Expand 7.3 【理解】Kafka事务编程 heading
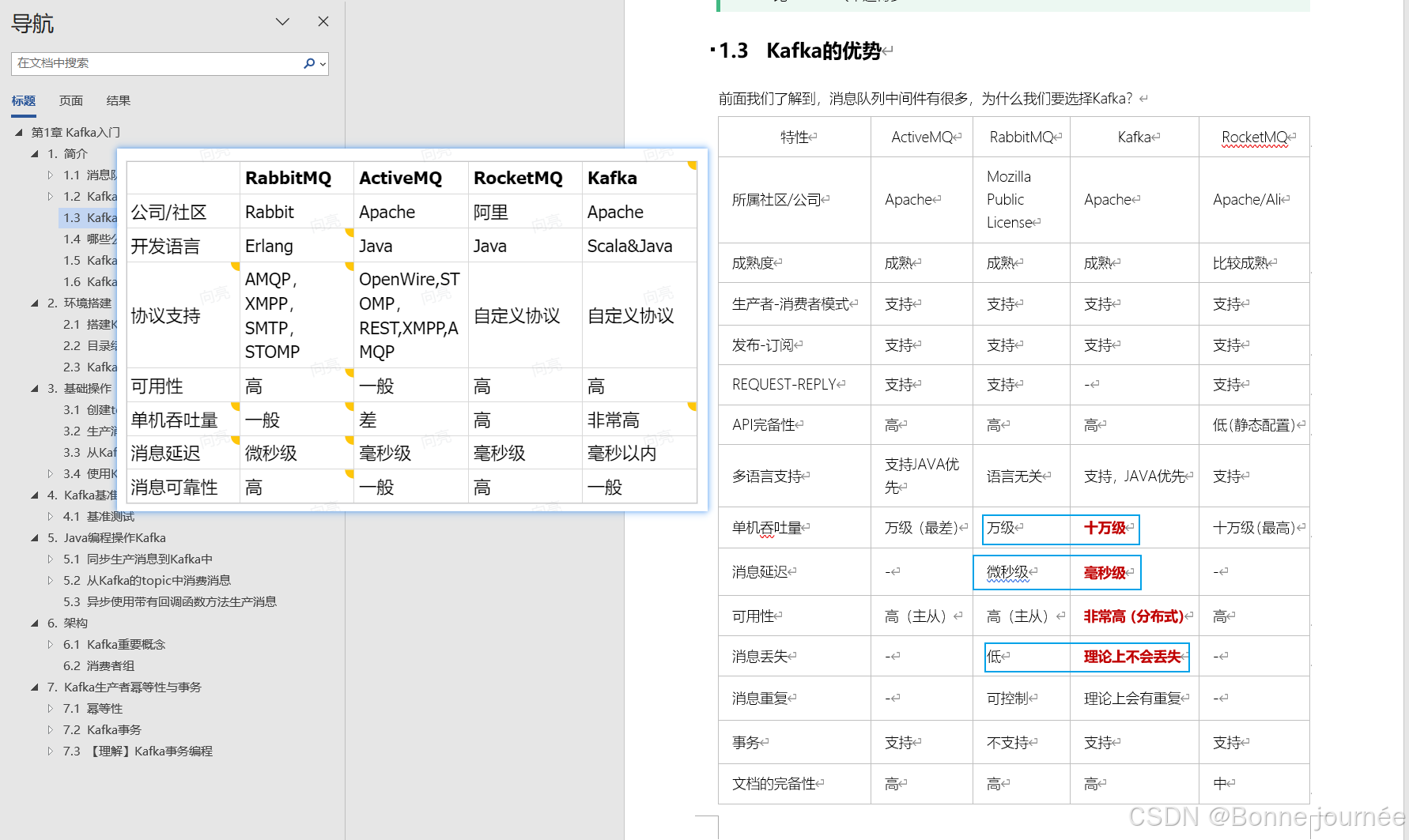This screenshot has height=840, width=1409. click(51, 751)
